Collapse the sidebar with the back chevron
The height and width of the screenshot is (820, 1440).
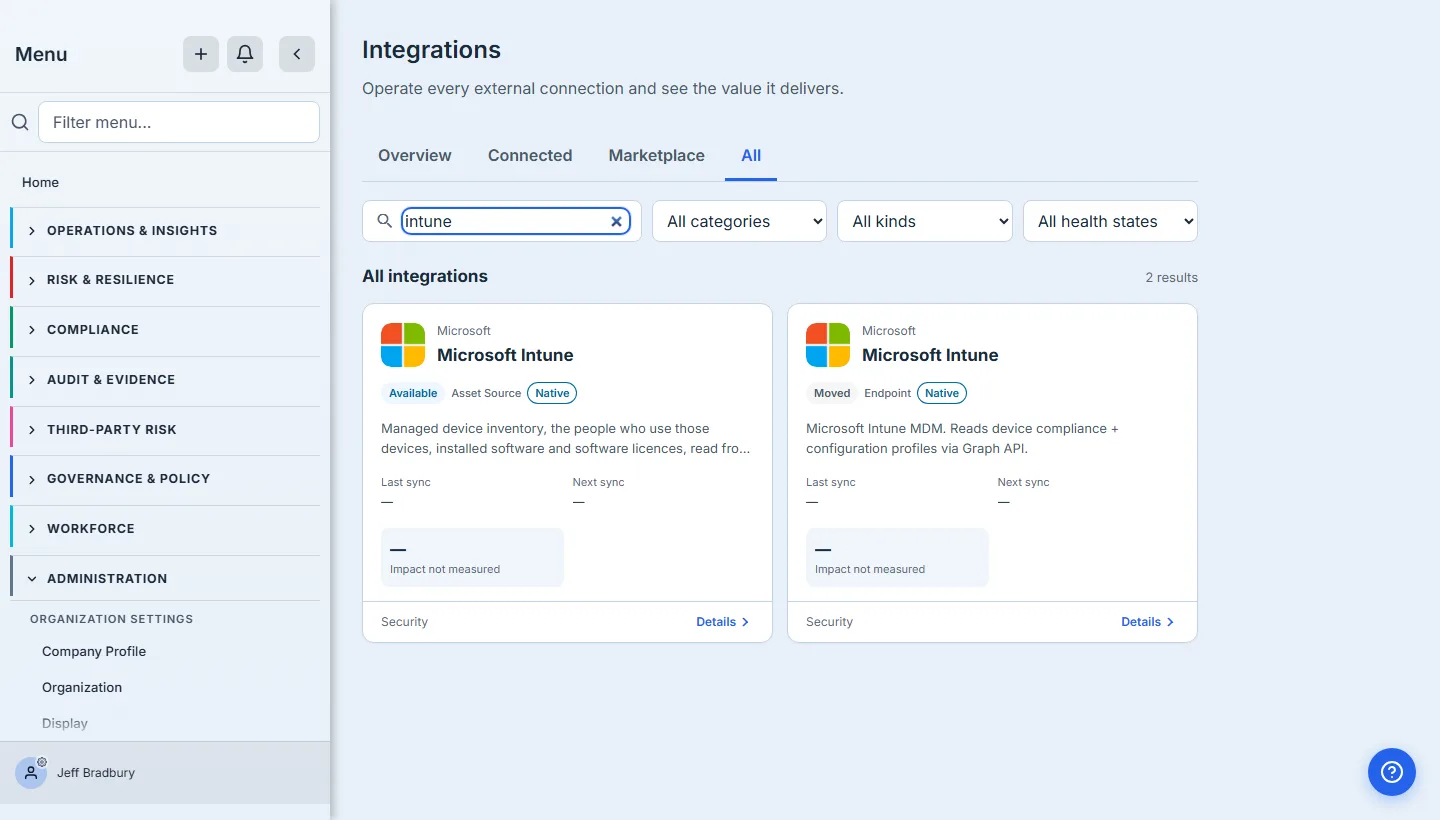click(297, 54)
